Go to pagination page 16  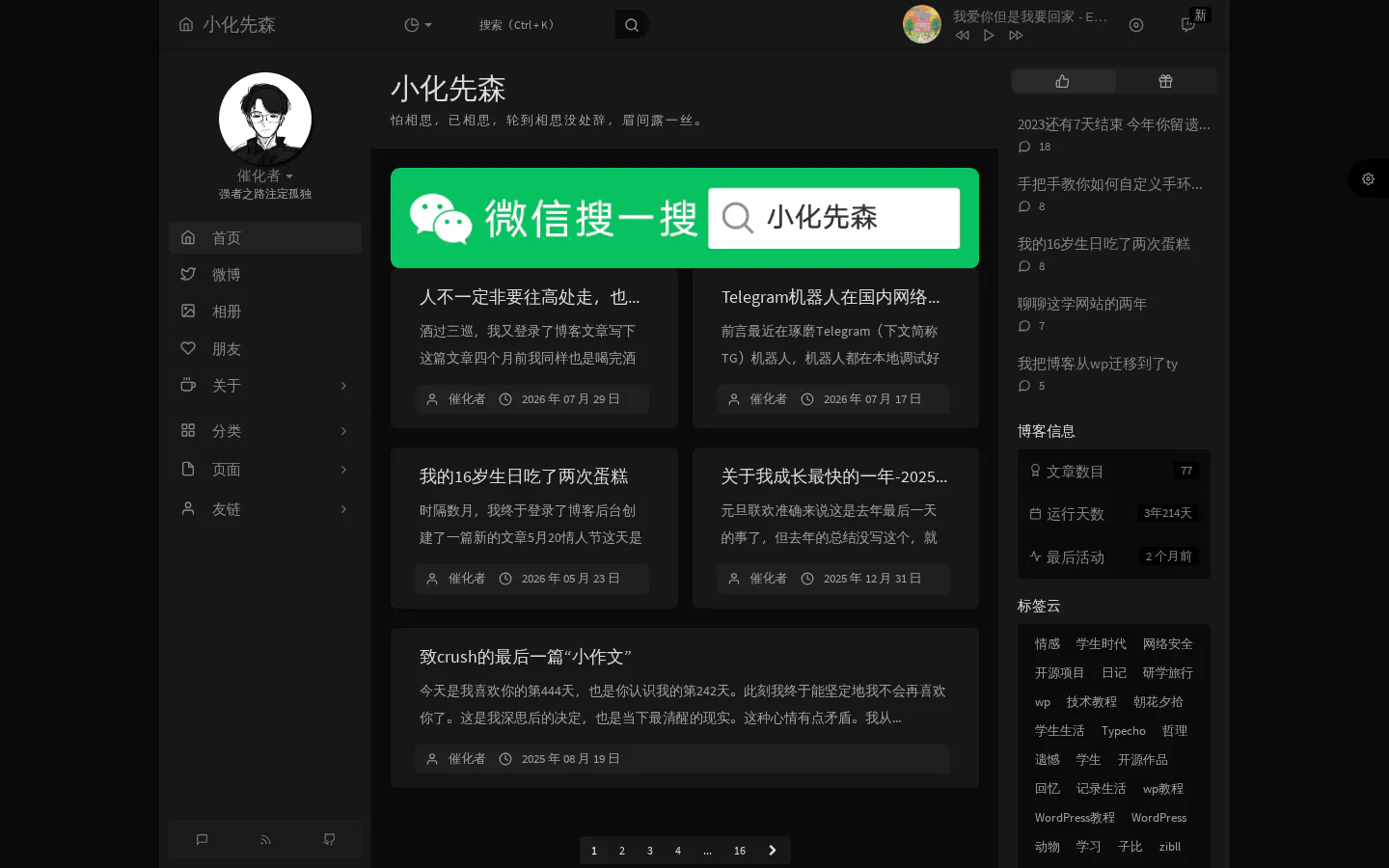pyautogui.click(x=740, y=851)
